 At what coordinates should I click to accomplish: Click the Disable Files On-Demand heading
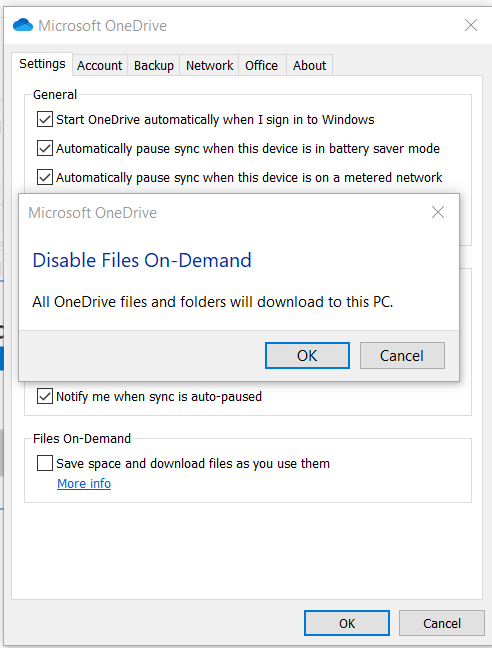(x=142, y=260)
